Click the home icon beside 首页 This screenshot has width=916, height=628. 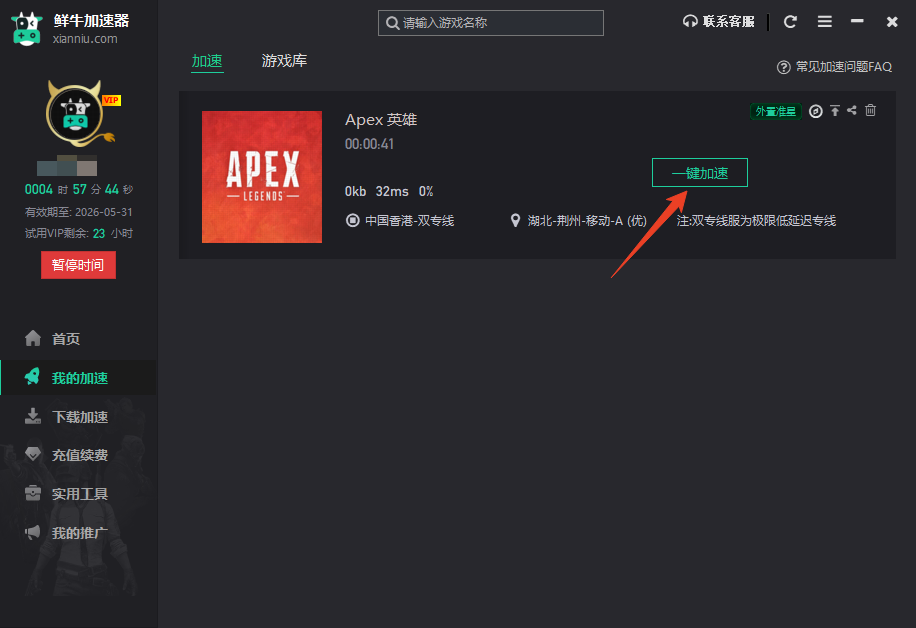33,338
